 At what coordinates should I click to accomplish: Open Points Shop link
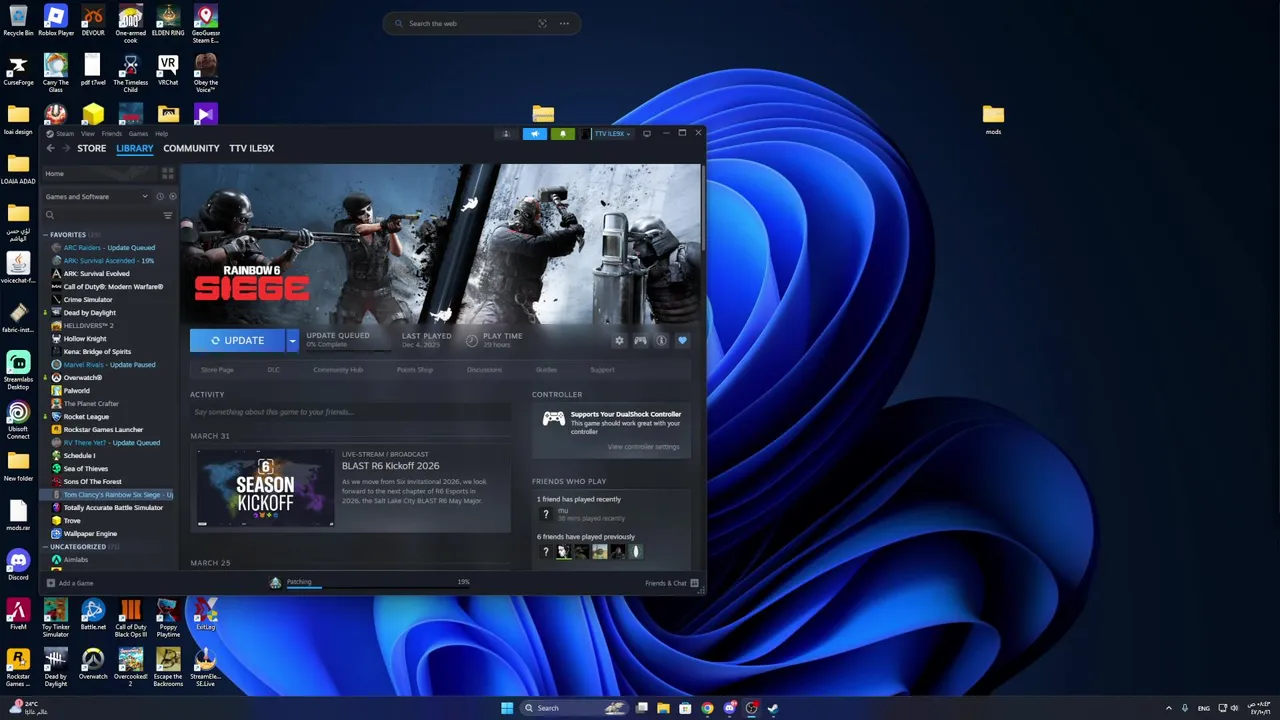414,370
